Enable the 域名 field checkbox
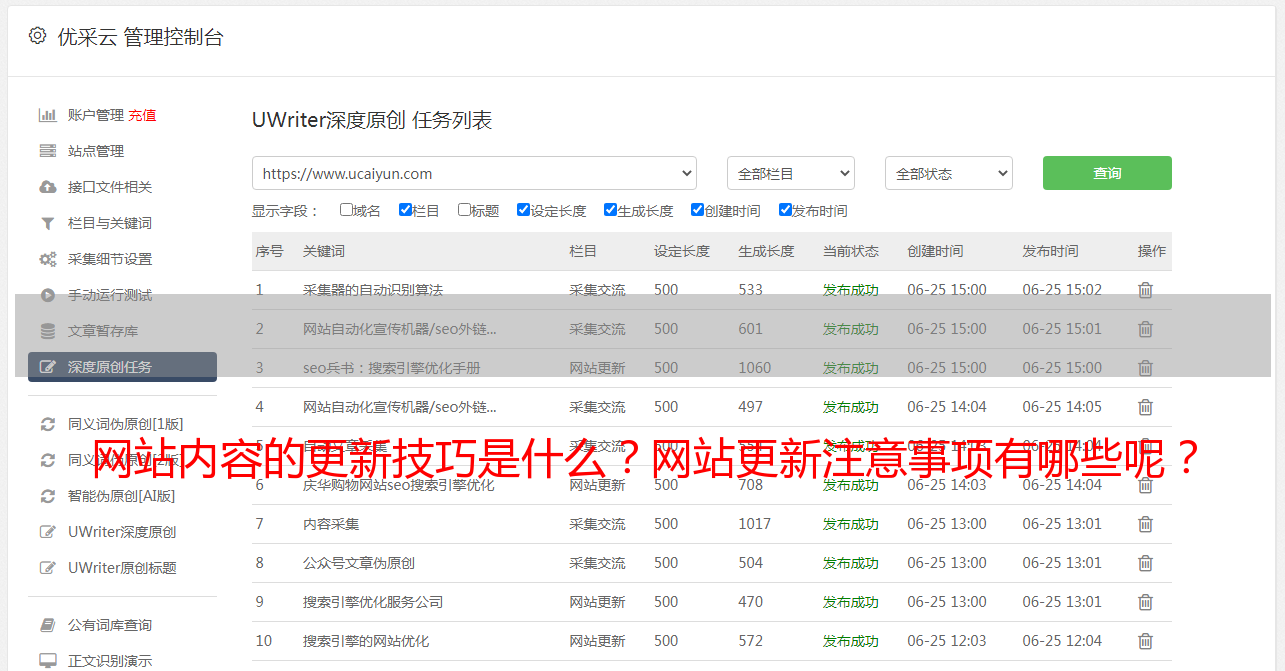The height and width of the screenshot is (671, 1285). pos(346,210)
